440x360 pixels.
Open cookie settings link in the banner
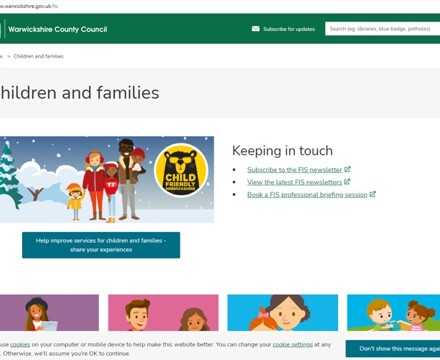pyautogui.click(x=293, y=345)
